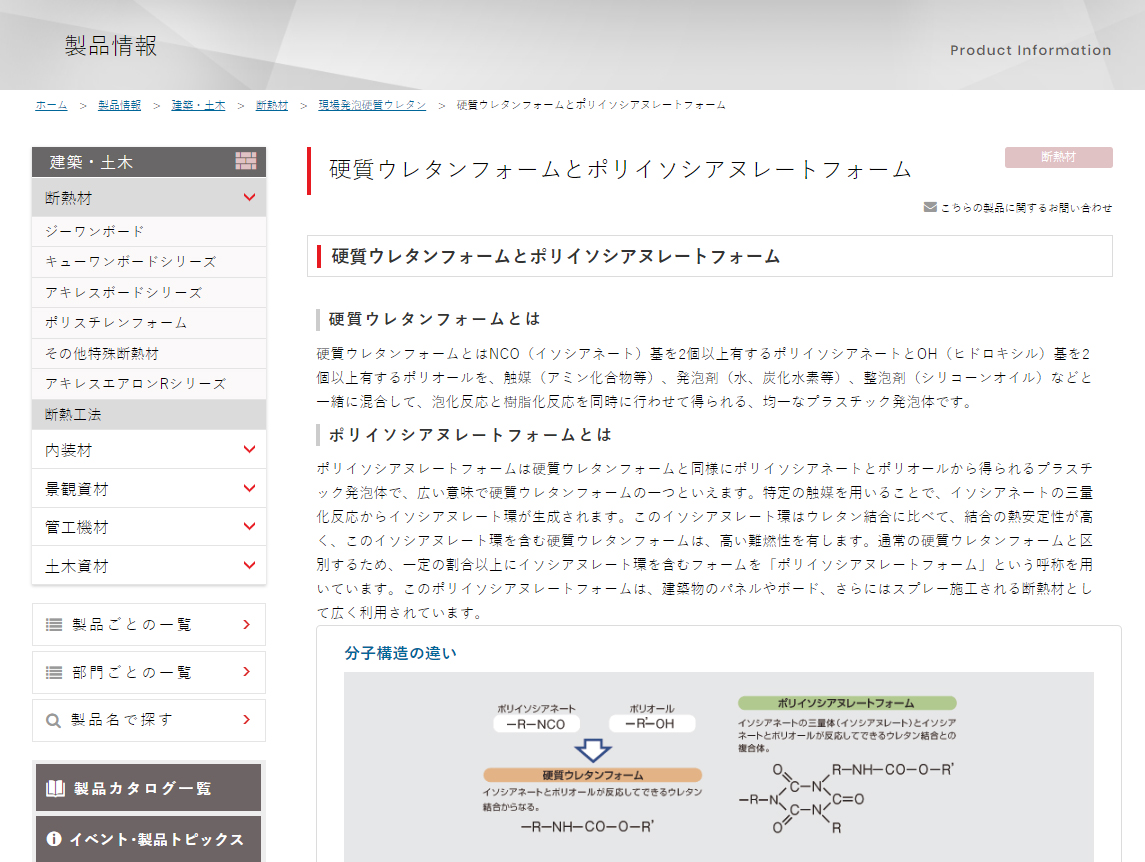Click the arrow on 製品ごとの一覧 button
Image resolution: width=1145 pixels, height=862 pixels.
[x=247, y=625]
